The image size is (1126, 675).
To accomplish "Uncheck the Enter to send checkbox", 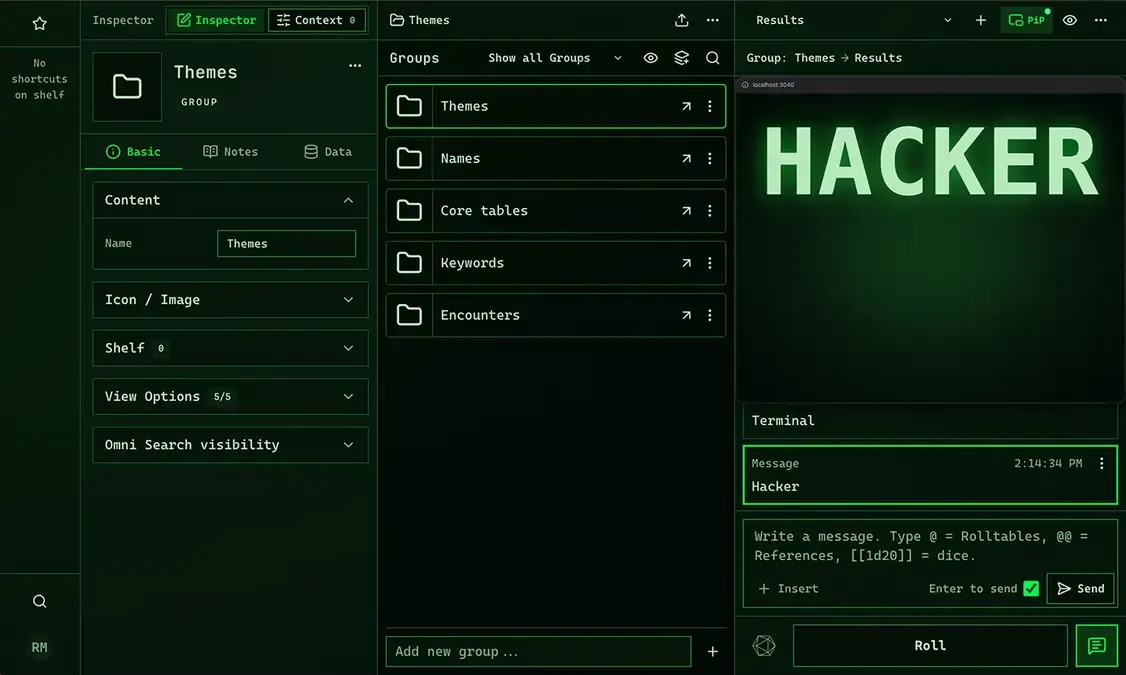I will [x=1031, y=589].
